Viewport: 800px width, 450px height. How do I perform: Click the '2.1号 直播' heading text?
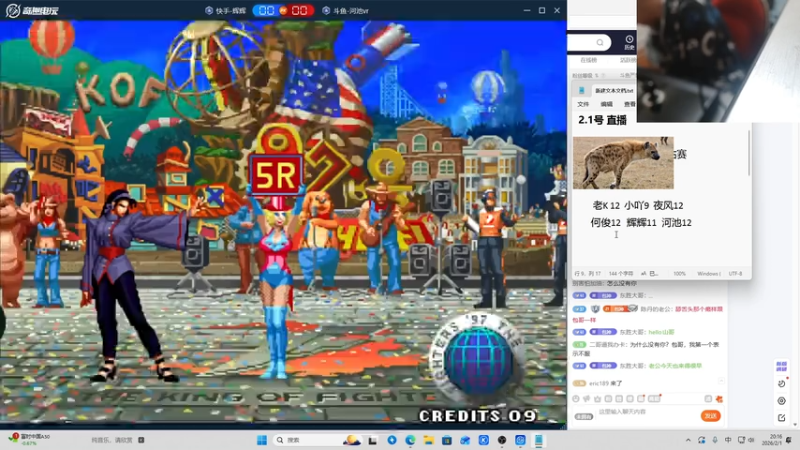pyautogui.click(x=602, y=120)
